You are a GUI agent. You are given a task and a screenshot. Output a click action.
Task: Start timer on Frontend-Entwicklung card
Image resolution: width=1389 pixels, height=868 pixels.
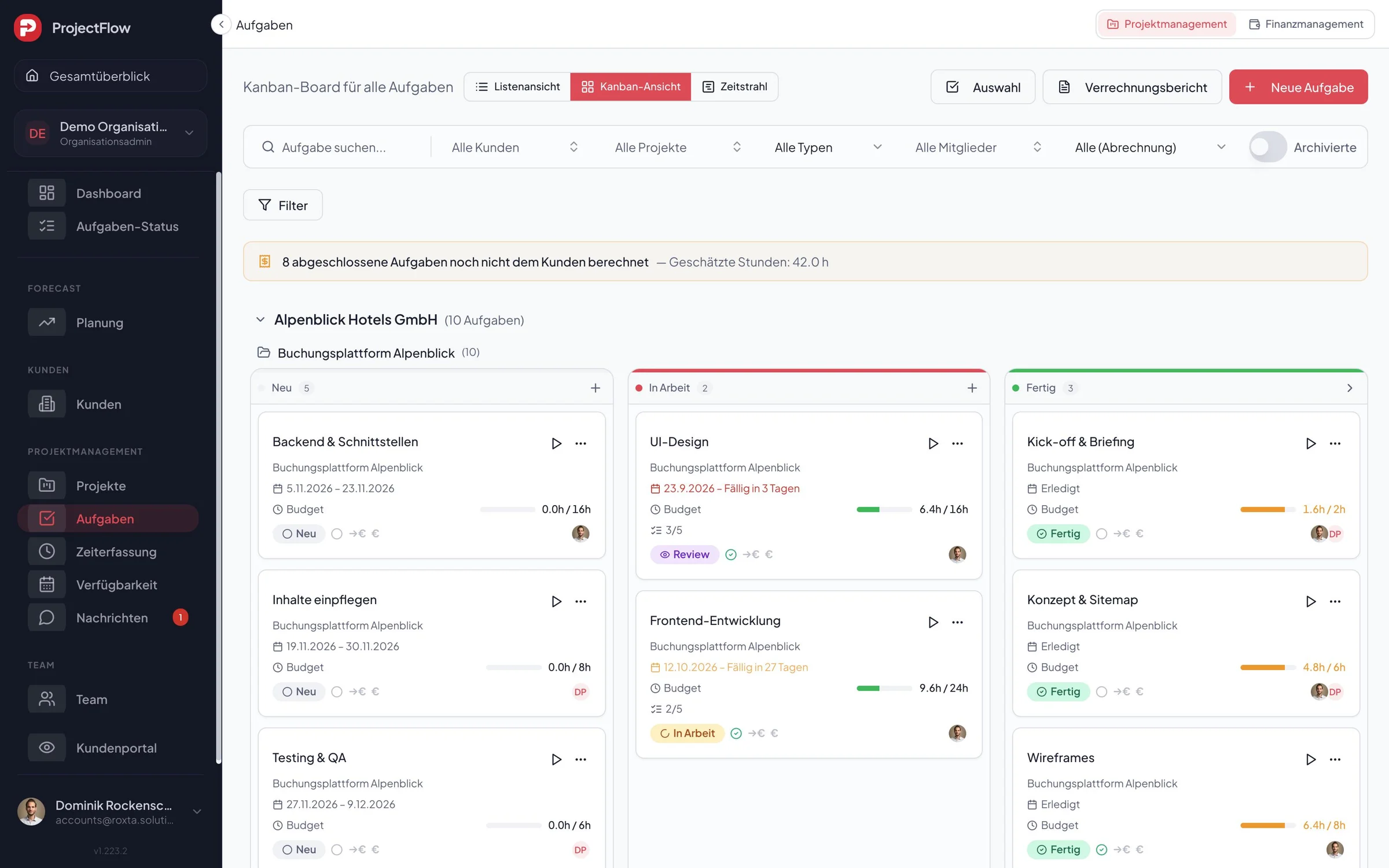pyautogui.click(x=933, y=622)
